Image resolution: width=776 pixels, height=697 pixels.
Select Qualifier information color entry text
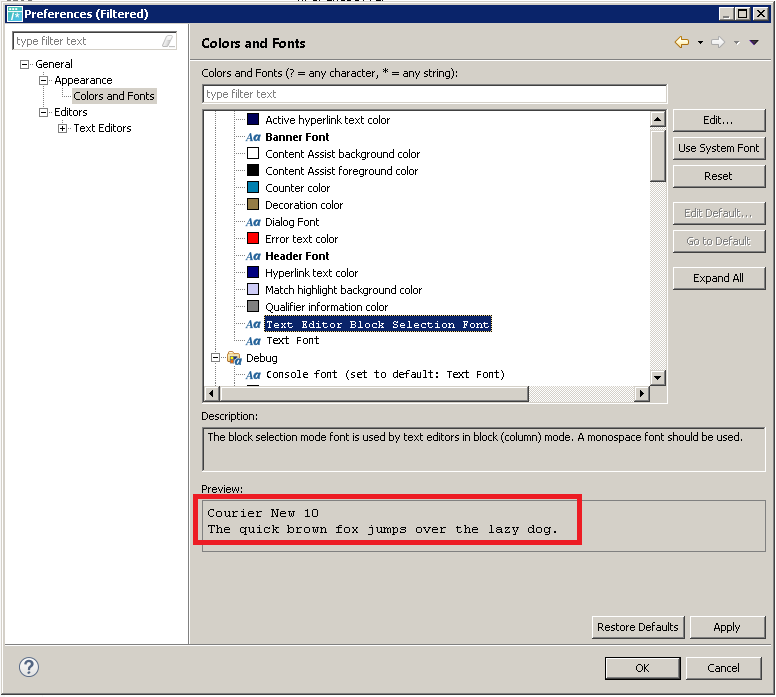pyautogui.click(x=327, y=307)
